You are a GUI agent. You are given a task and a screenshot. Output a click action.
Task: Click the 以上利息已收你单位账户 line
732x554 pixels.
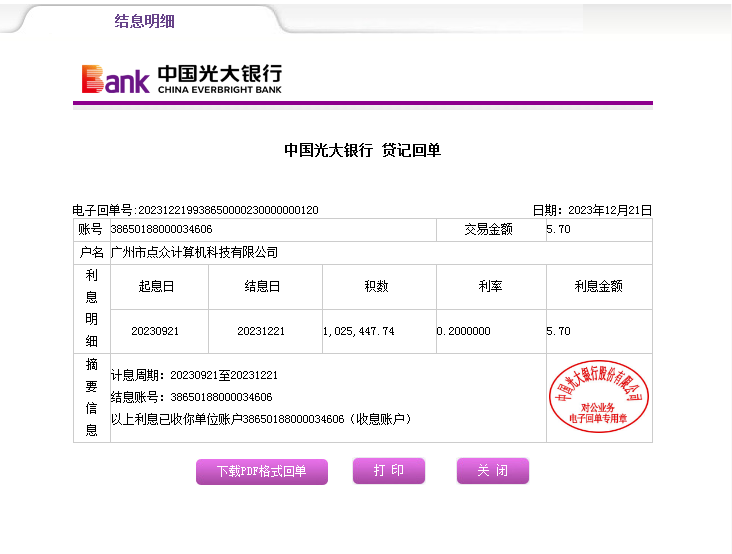click(x=261, y=419)
